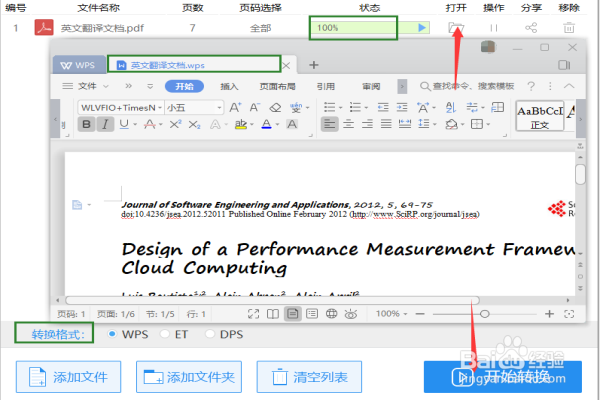This screenshot has height=400, width=600.
Task: Toggle Bold formatting in WPS
Action: coord(86,124)
